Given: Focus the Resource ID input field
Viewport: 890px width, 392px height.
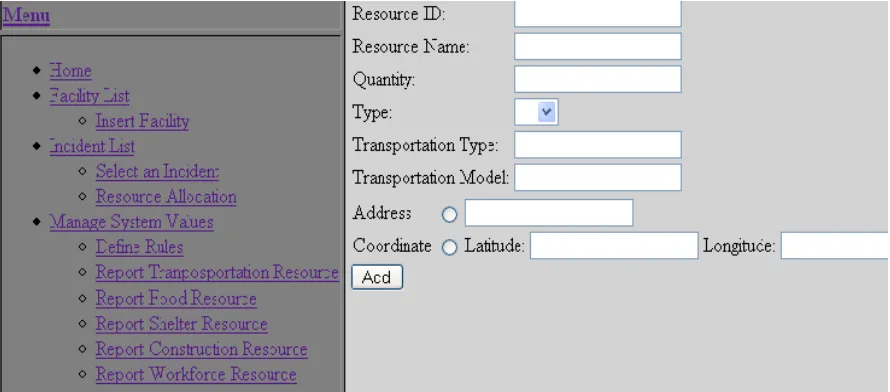Looking at the screenshot, I should pos(598,14).
